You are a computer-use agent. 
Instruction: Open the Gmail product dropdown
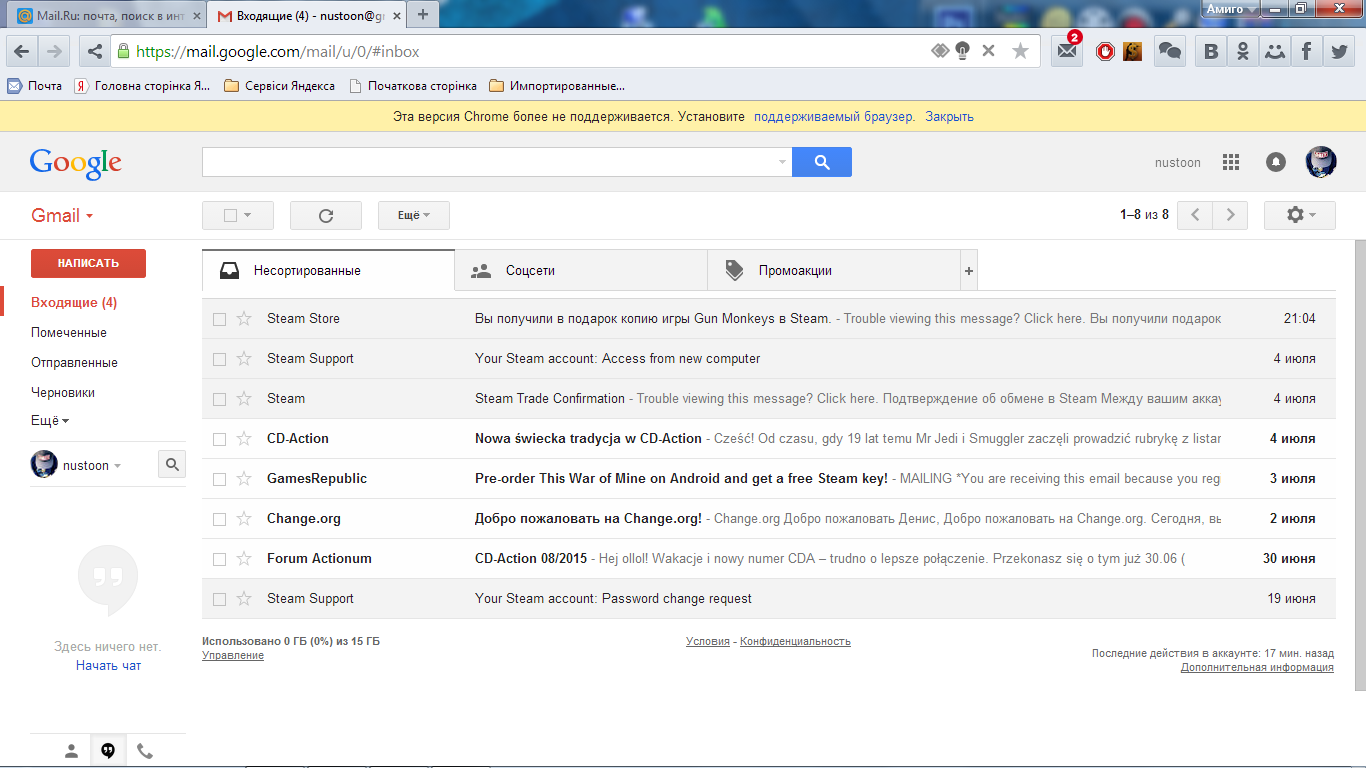[62, 215]
